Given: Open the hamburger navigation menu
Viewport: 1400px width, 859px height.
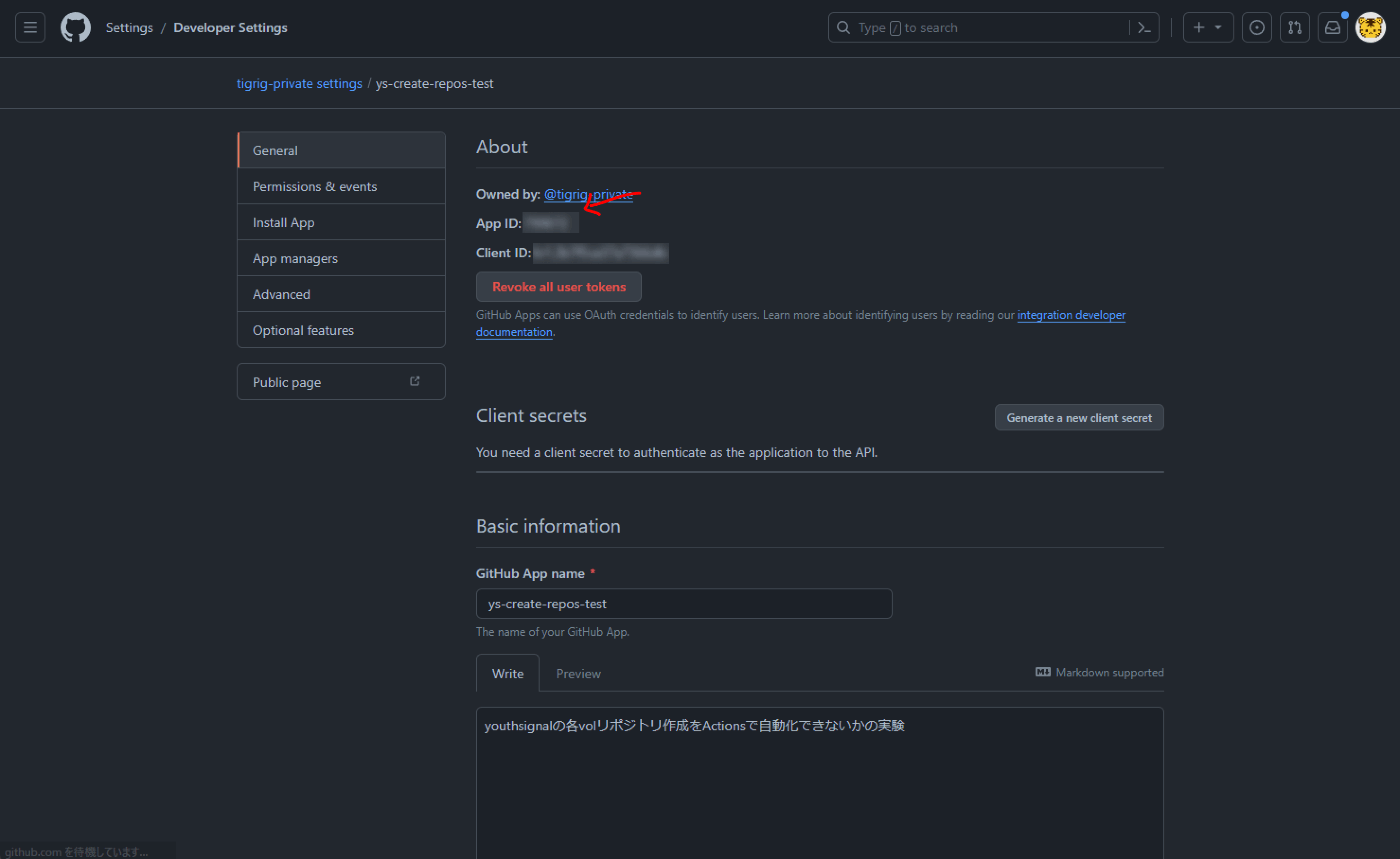Looking at the screenshot, I should (x=30, y=27).
